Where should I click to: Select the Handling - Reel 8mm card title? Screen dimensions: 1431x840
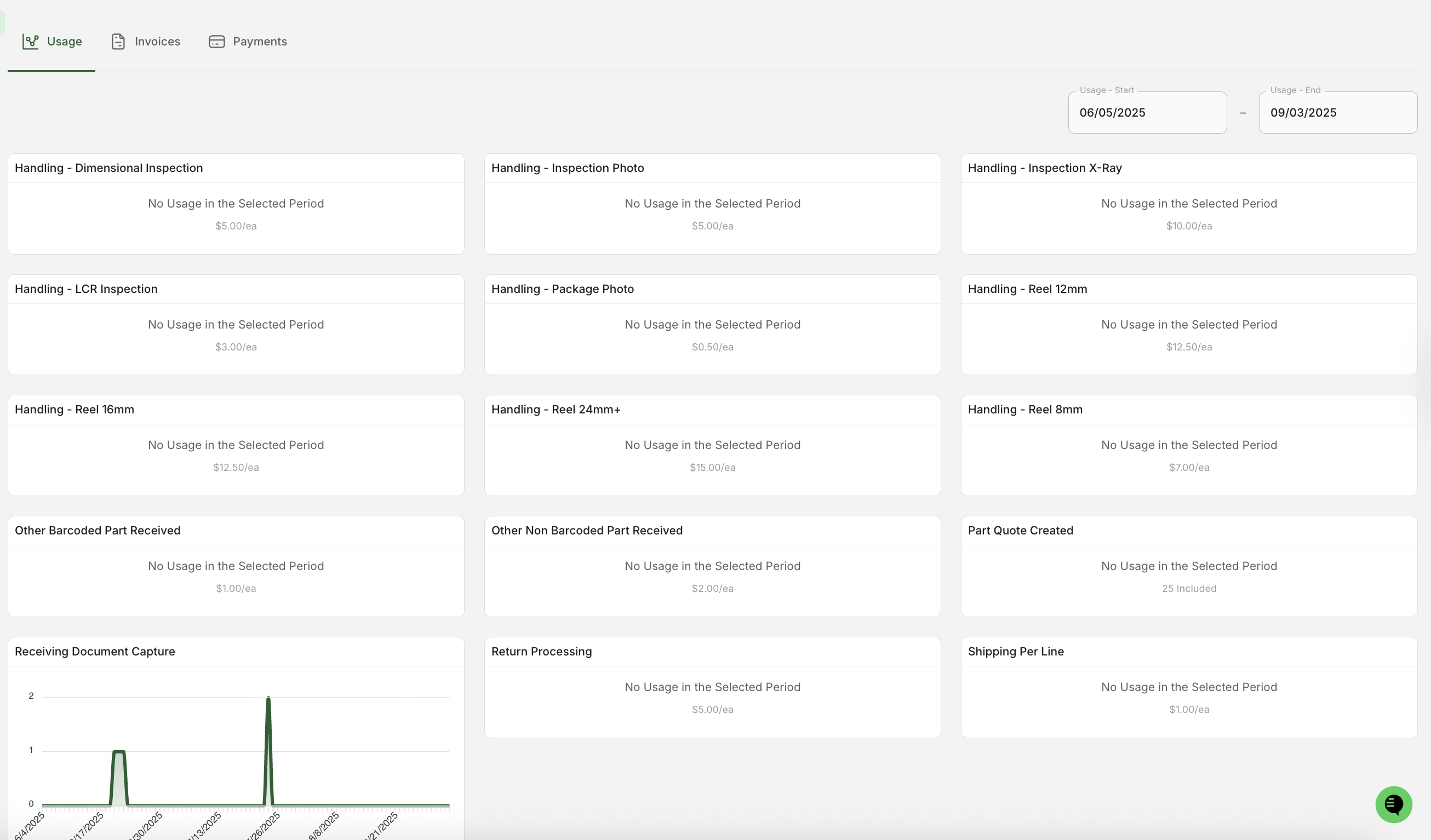[1025, 409]
